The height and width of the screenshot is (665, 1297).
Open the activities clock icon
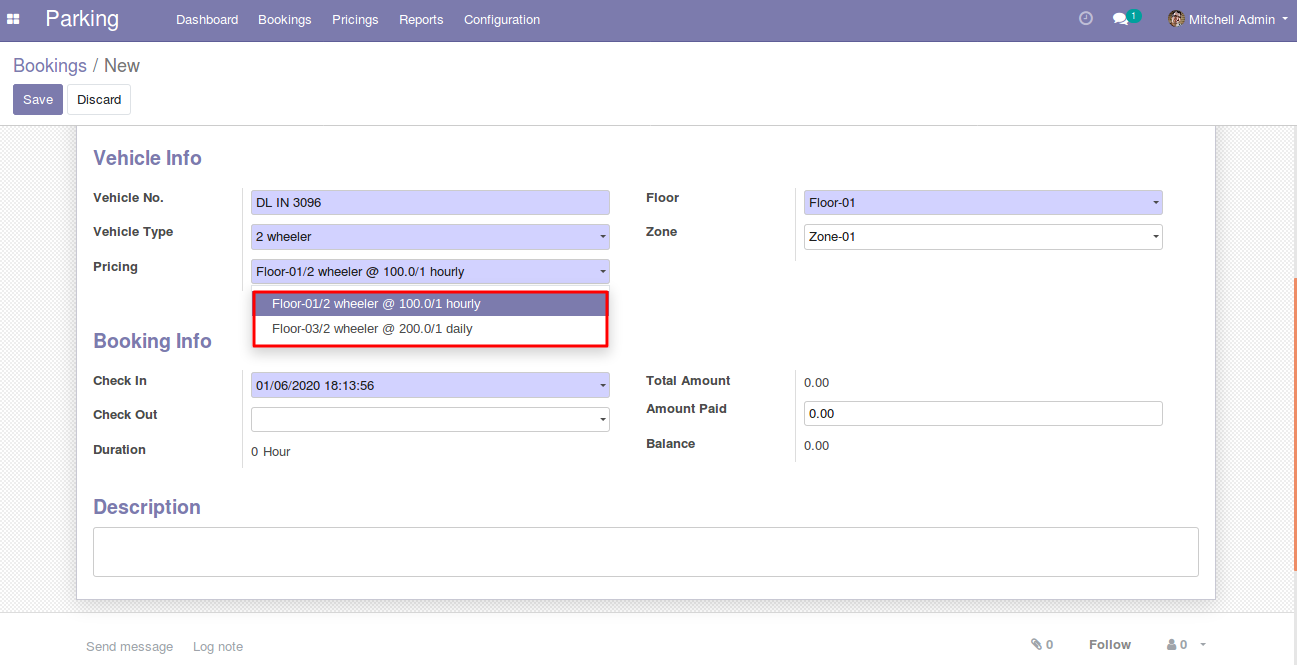tap(1086, 19)
